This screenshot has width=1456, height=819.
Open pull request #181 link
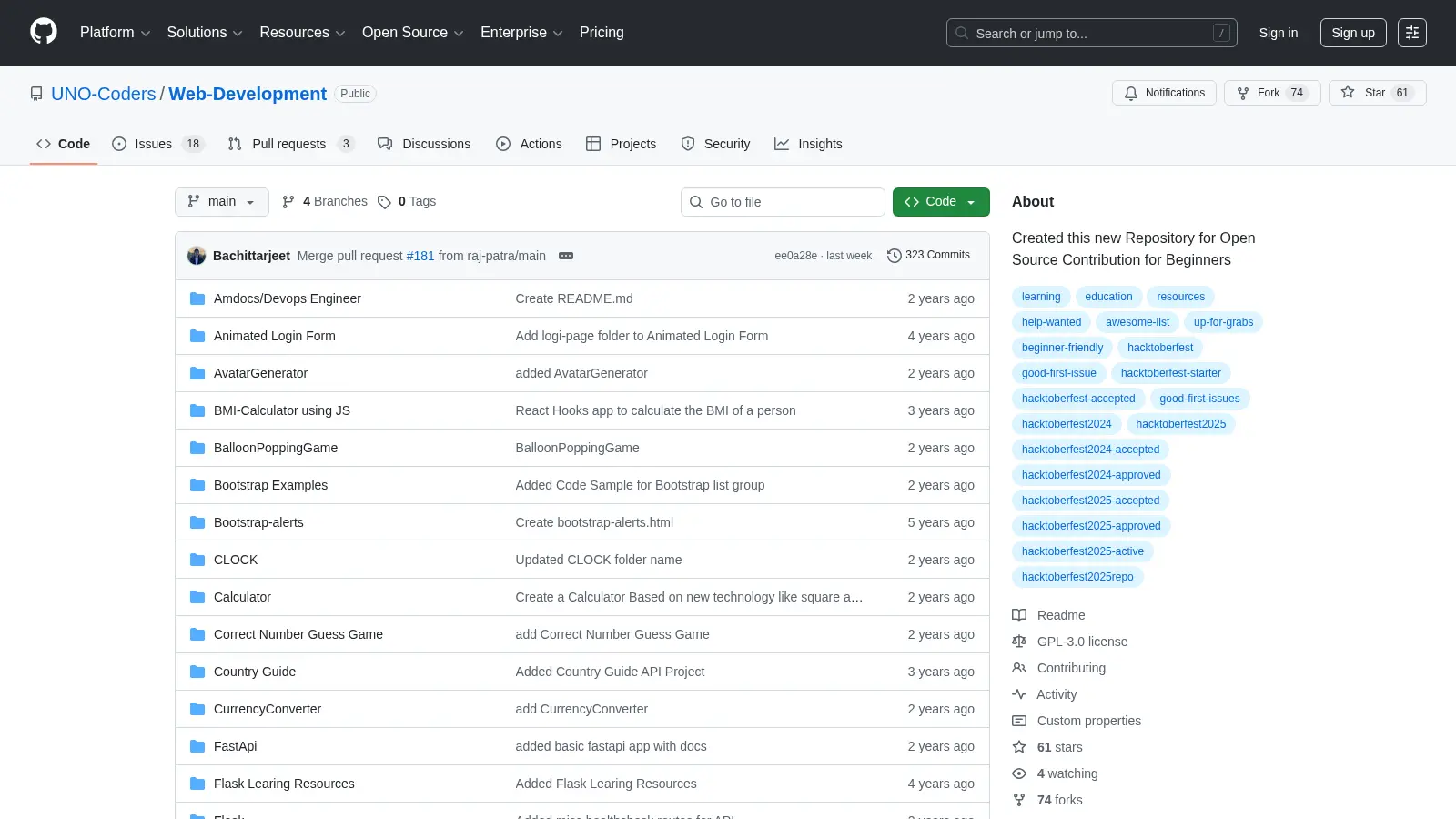click(x=420, y=256)
